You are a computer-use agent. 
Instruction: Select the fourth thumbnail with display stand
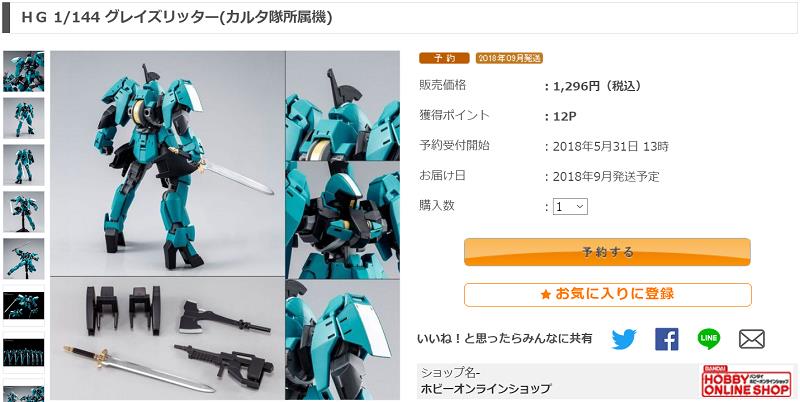pyautogui.click(x=23, y=212)
